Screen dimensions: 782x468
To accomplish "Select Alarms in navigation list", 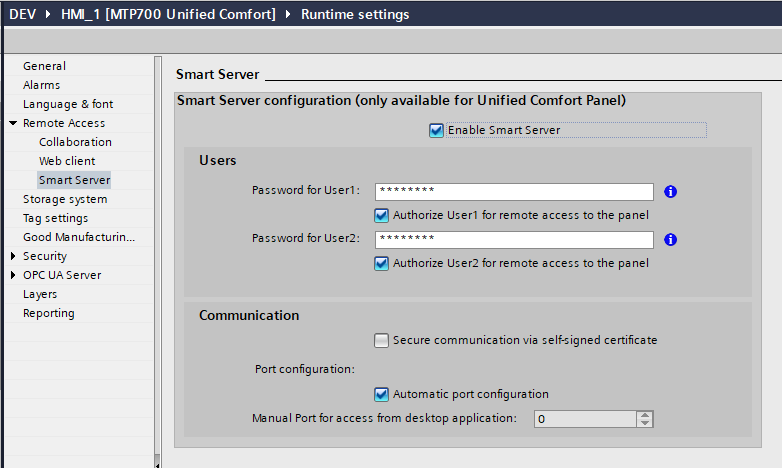I will (x=41, y=85).
